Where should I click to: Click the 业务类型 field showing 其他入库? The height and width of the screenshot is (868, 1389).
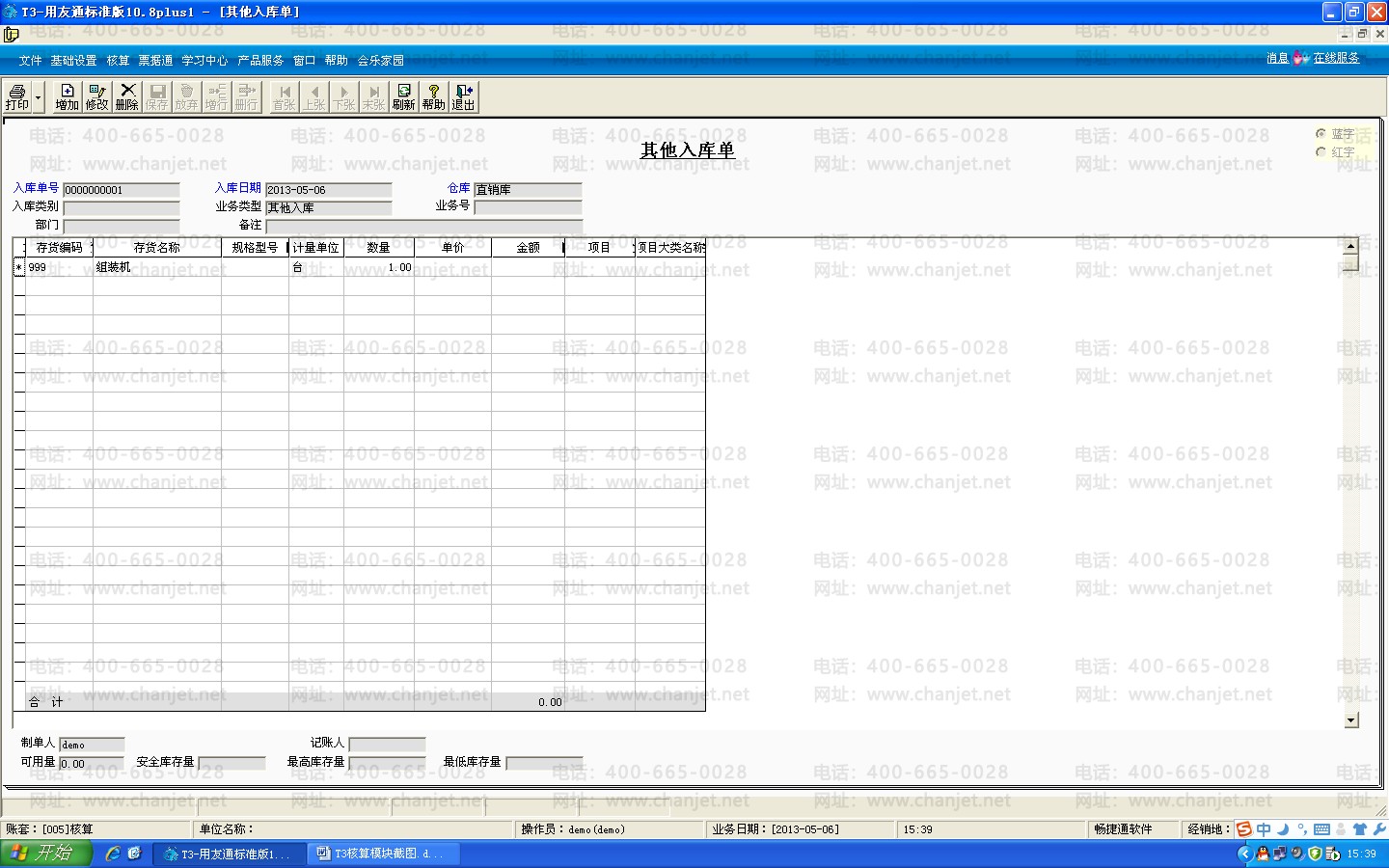(329, 207)
